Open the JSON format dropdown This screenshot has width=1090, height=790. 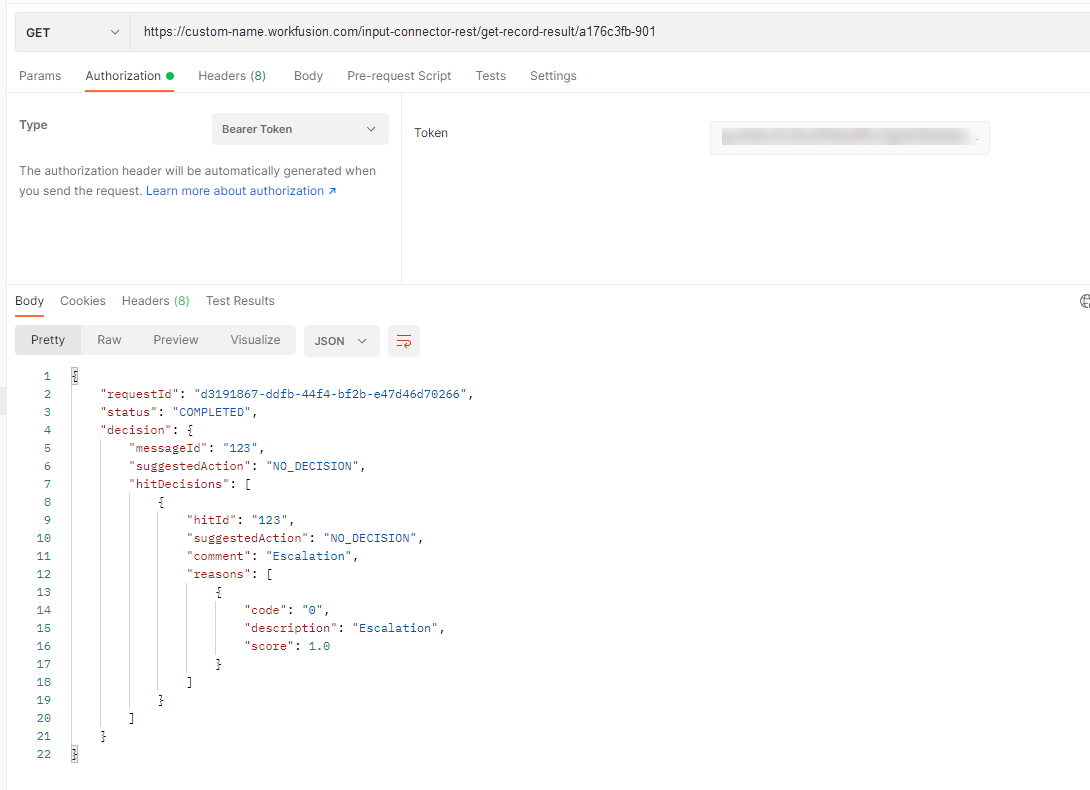(x=341, y=341)
